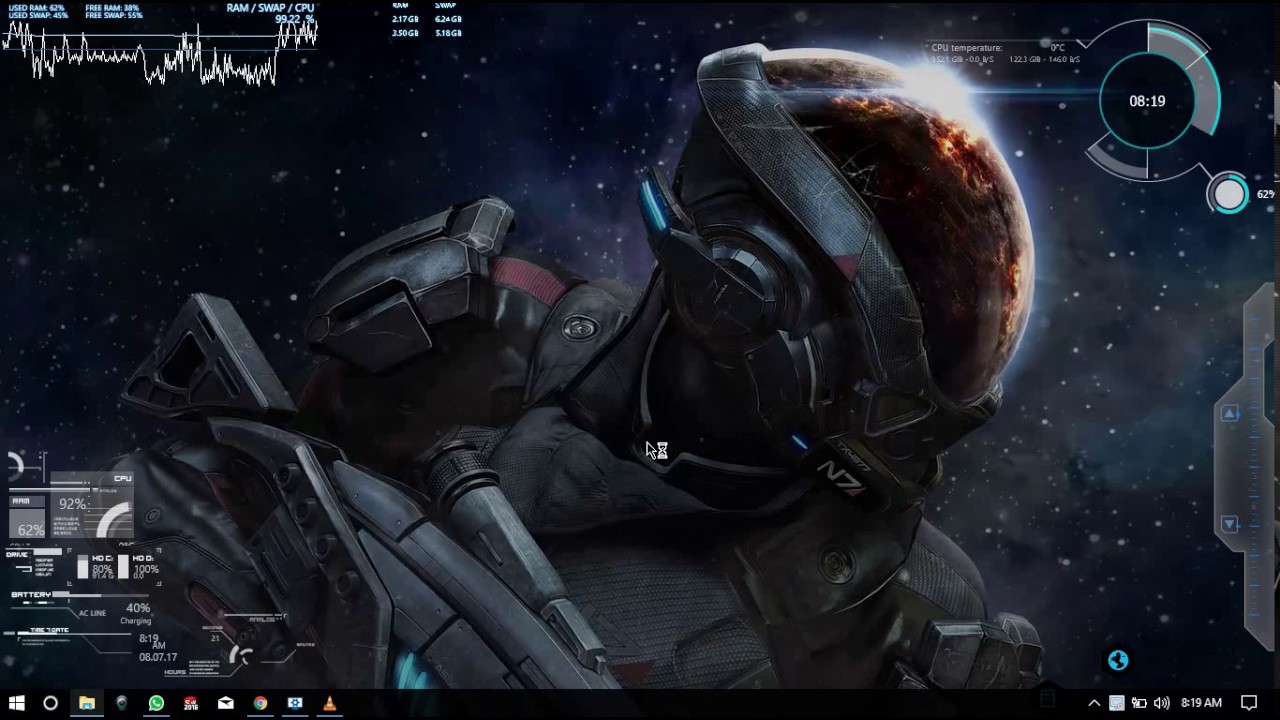Open the Windows Start menu

tap(16, 703)
